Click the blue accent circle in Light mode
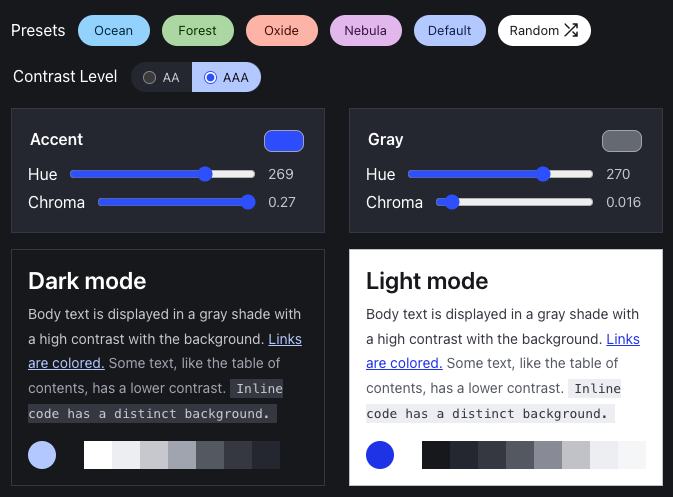 click(380, 455)
